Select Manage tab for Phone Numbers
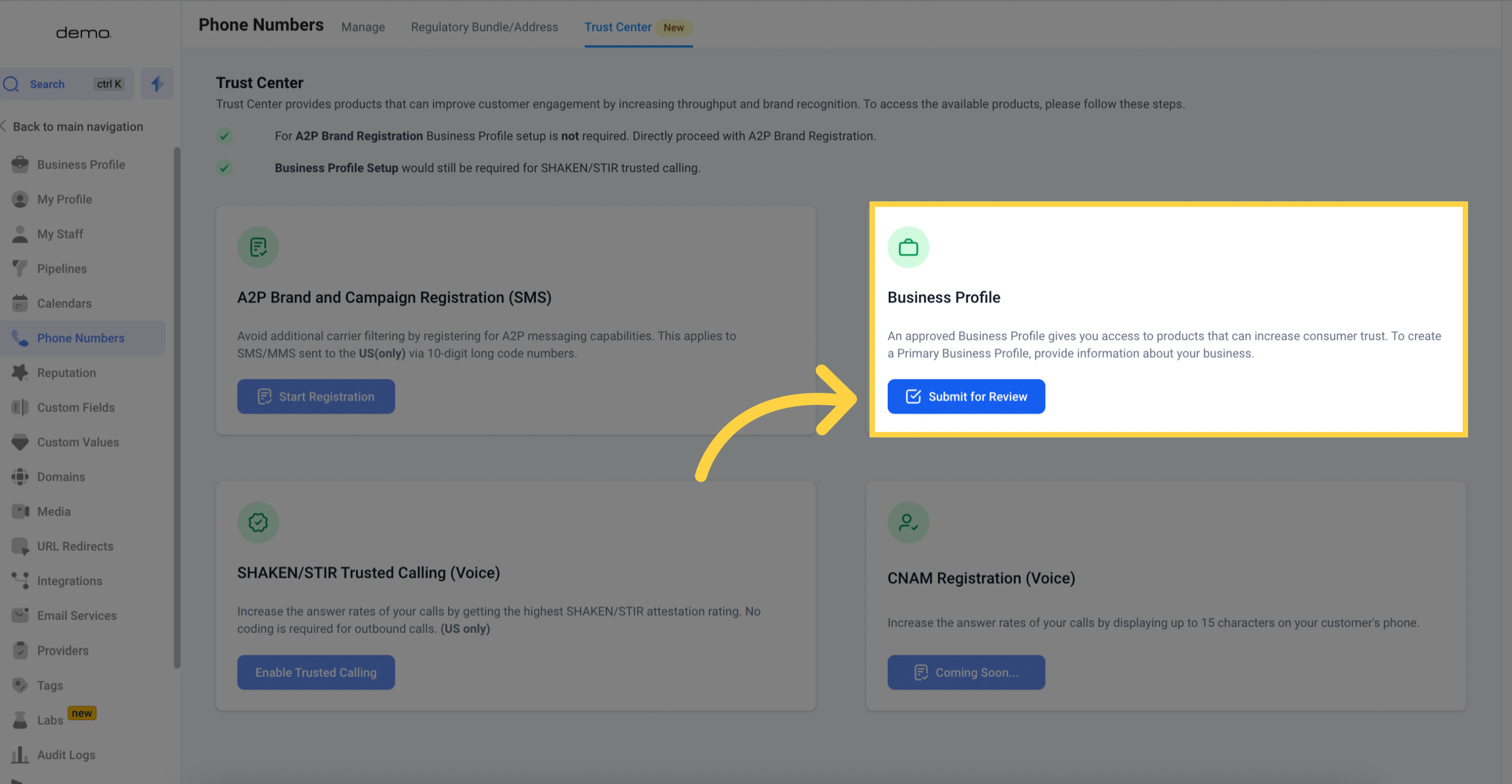The width and height of the screenshot is (1512, 784). click(362, 27)
